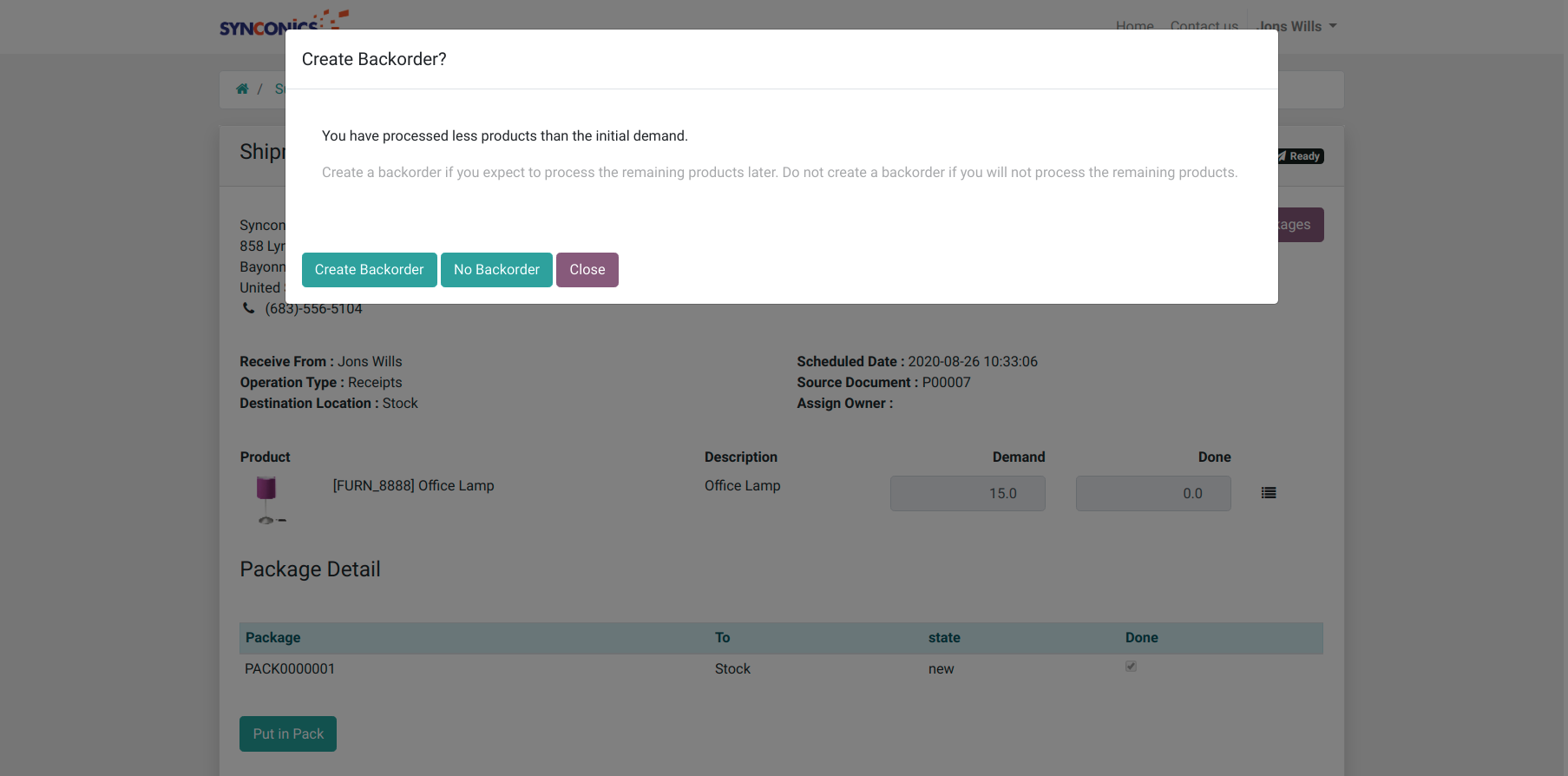Click the home breadcrumb icon

(x=242, y=89)
